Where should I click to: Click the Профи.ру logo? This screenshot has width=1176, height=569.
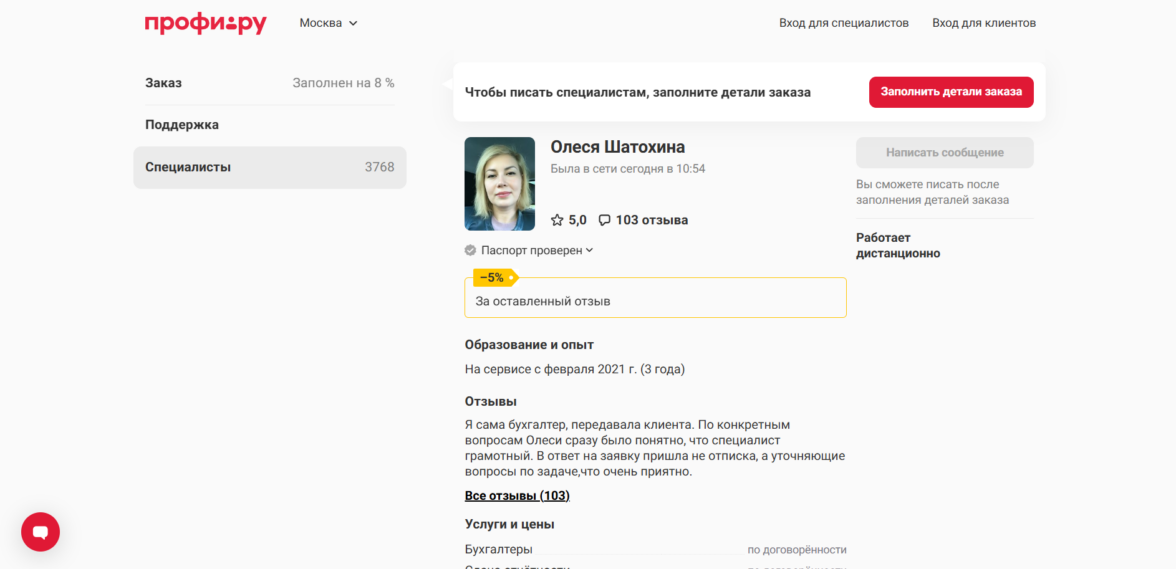coord(205,23)
